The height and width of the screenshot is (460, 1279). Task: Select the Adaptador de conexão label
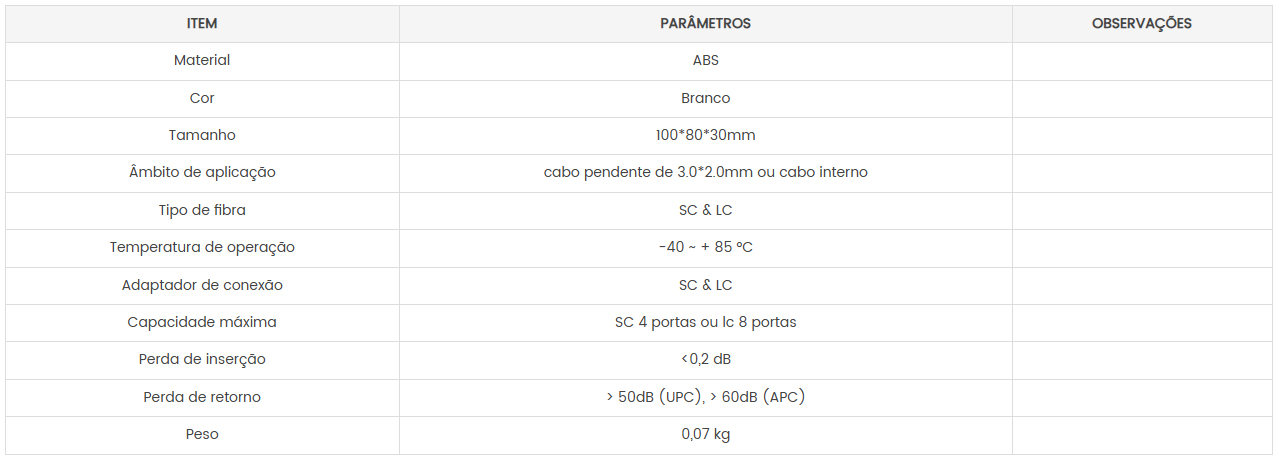coord(202,285)
